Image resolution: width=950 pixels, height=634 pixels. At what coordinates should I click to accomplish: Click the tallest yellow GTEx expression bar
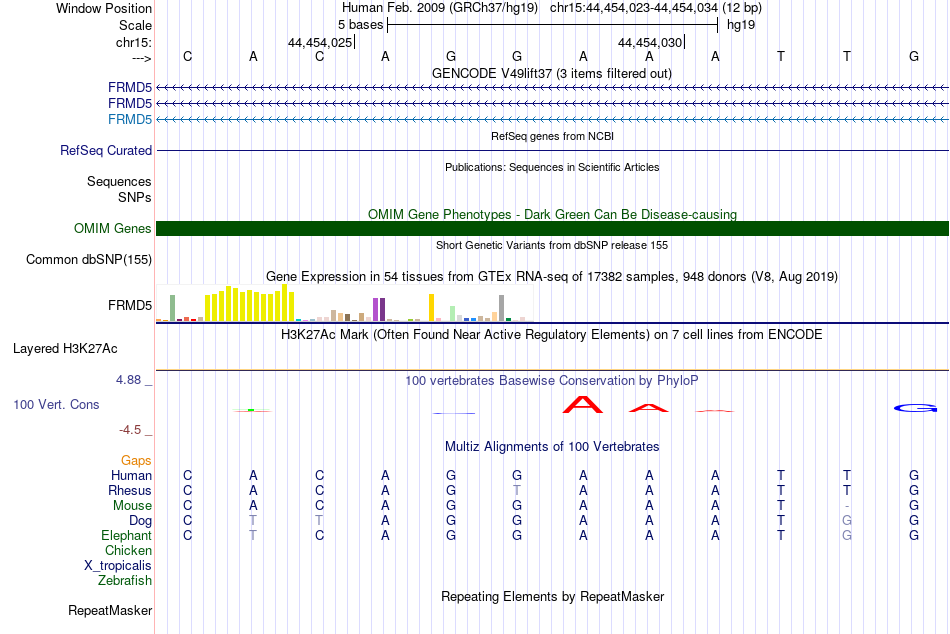284,302
